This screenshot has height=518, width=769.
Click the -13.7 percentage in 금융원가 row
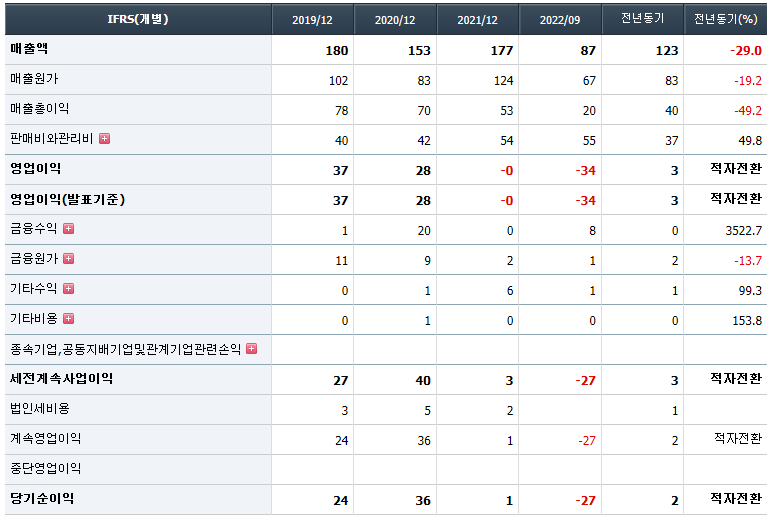[748, 260]
